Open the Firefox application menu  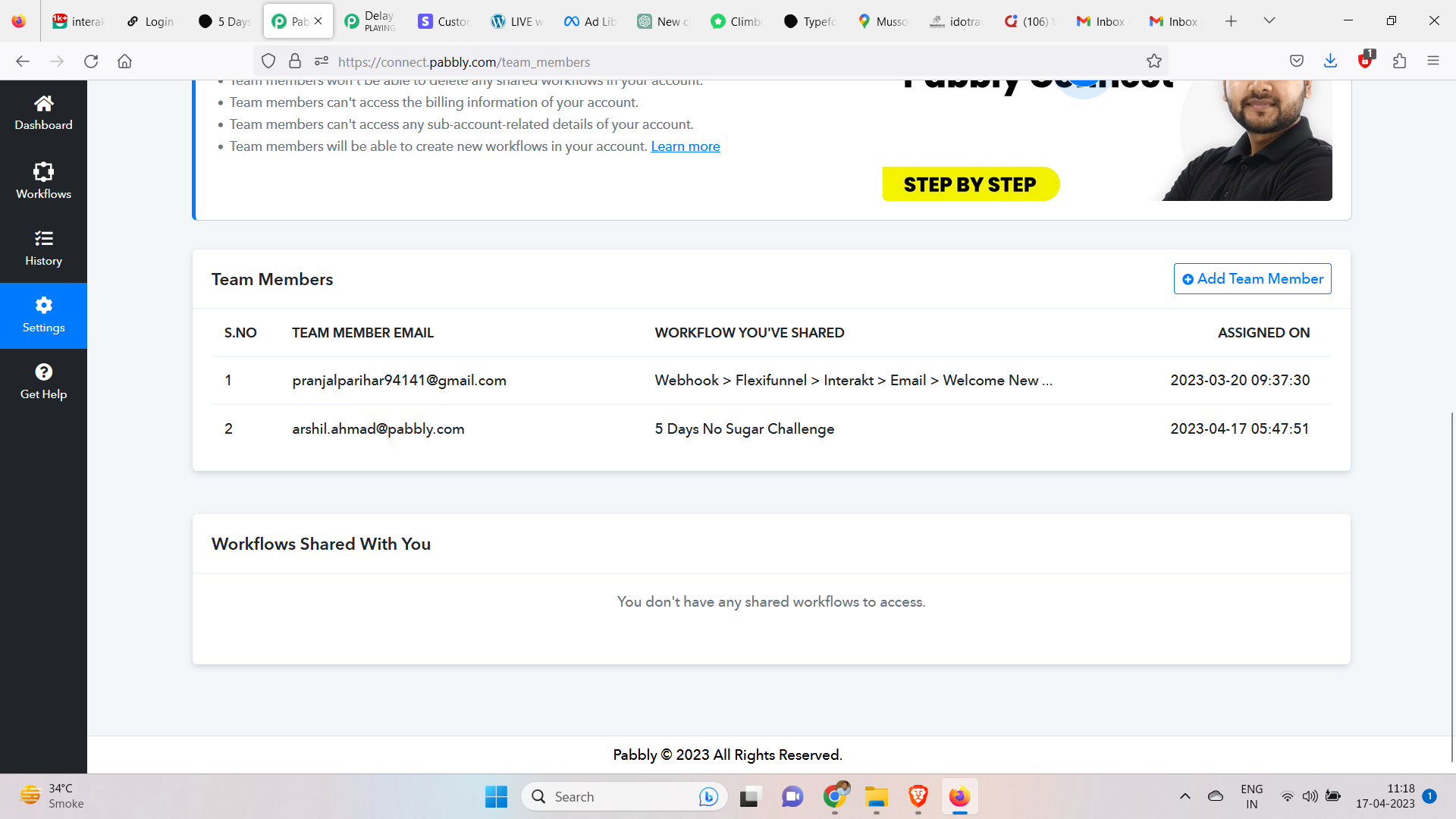click(x=1432, y=61)
